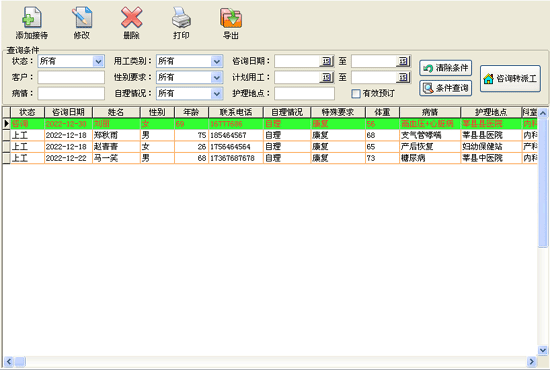Click the 修改 edit icon

(x=82, y=17)
